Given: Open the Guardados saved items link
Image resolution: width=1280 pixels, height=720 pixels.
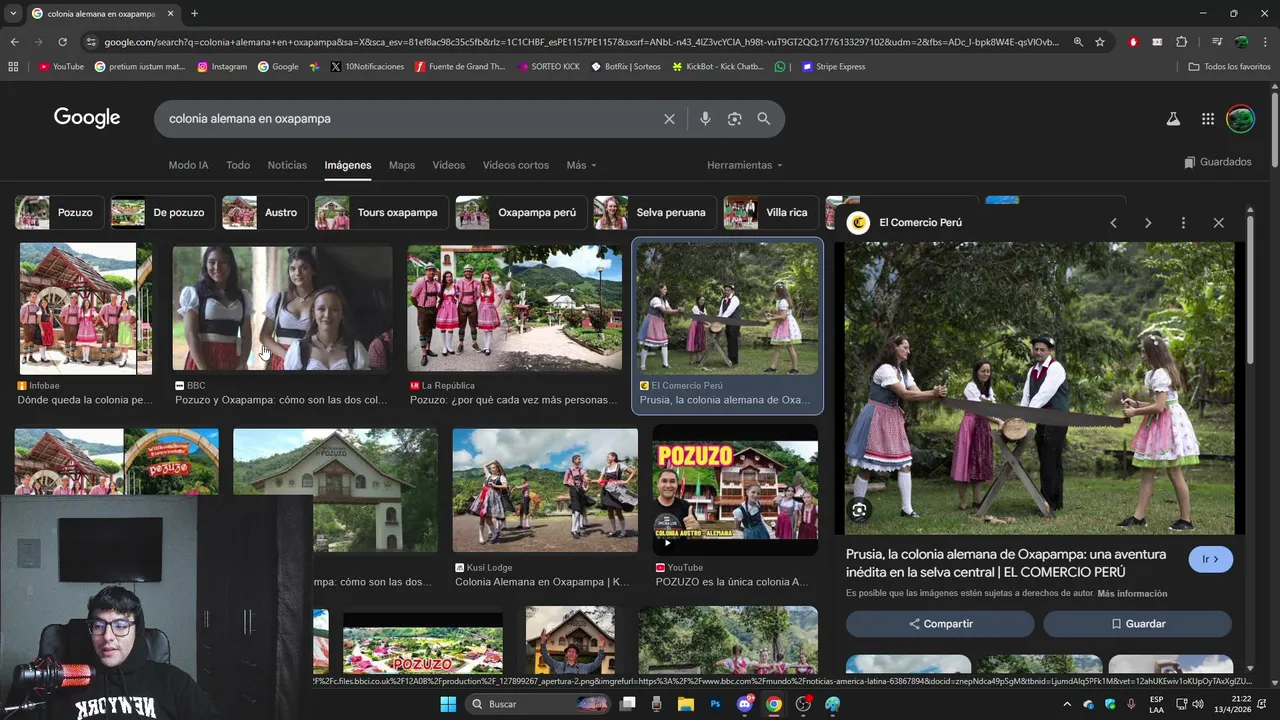Looking at the screenshot, I should [1217, 162].
